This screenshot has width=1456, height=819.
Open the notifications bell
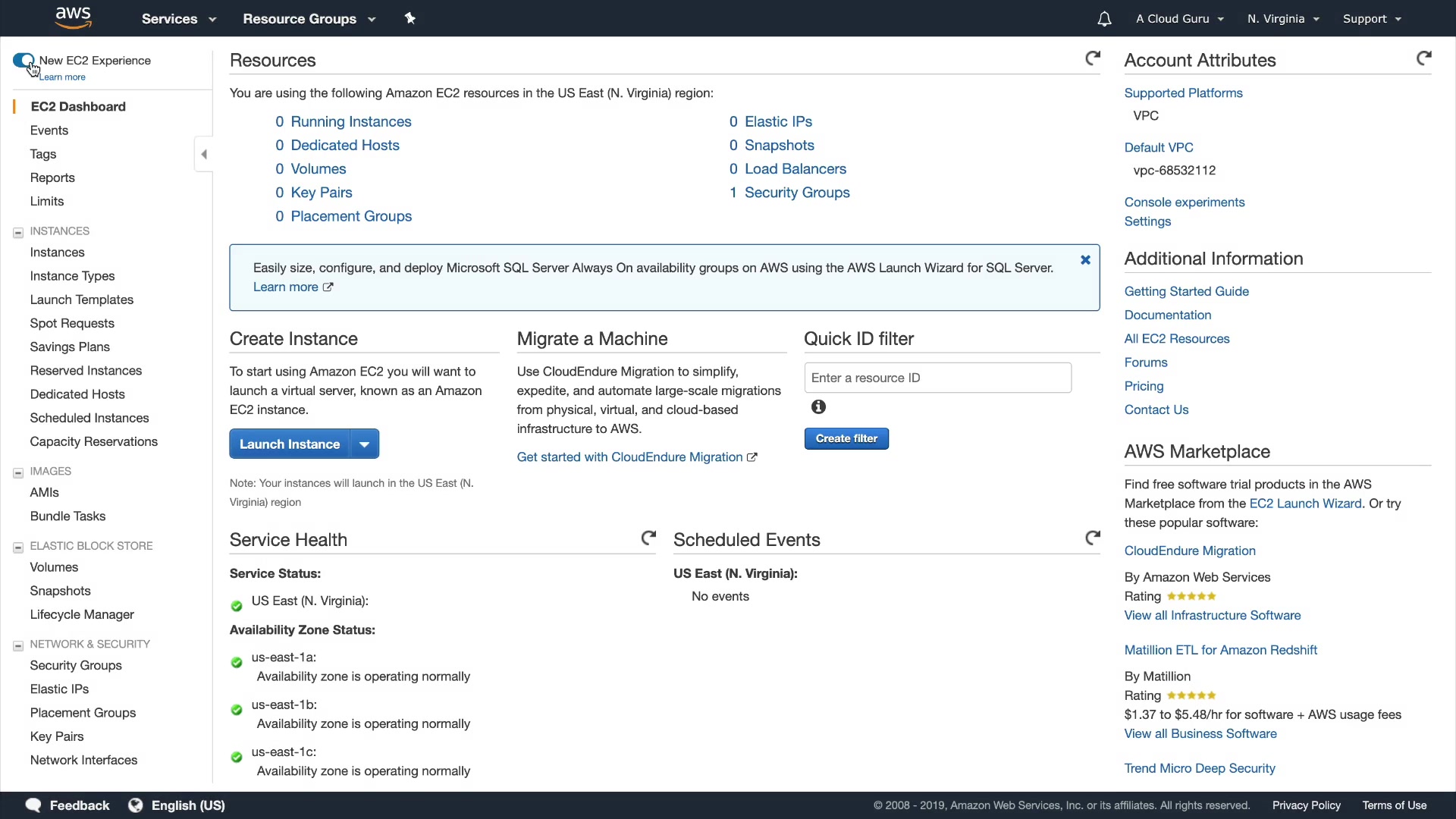[1104, 19]
